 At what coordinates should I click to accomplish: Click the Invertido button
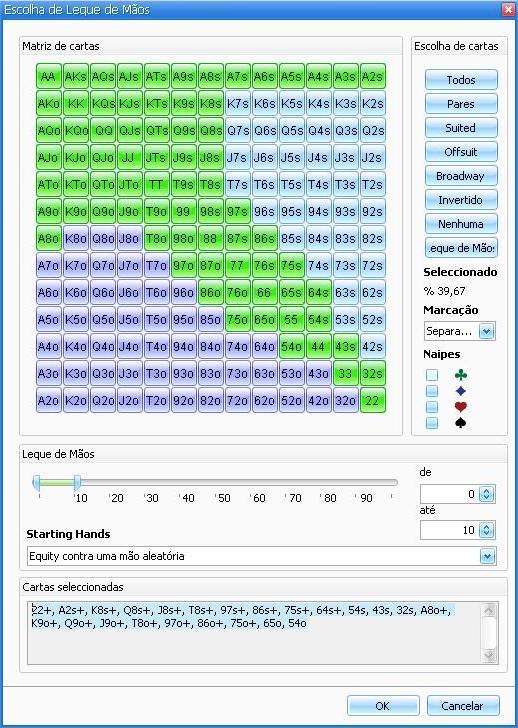pos(461,200)
